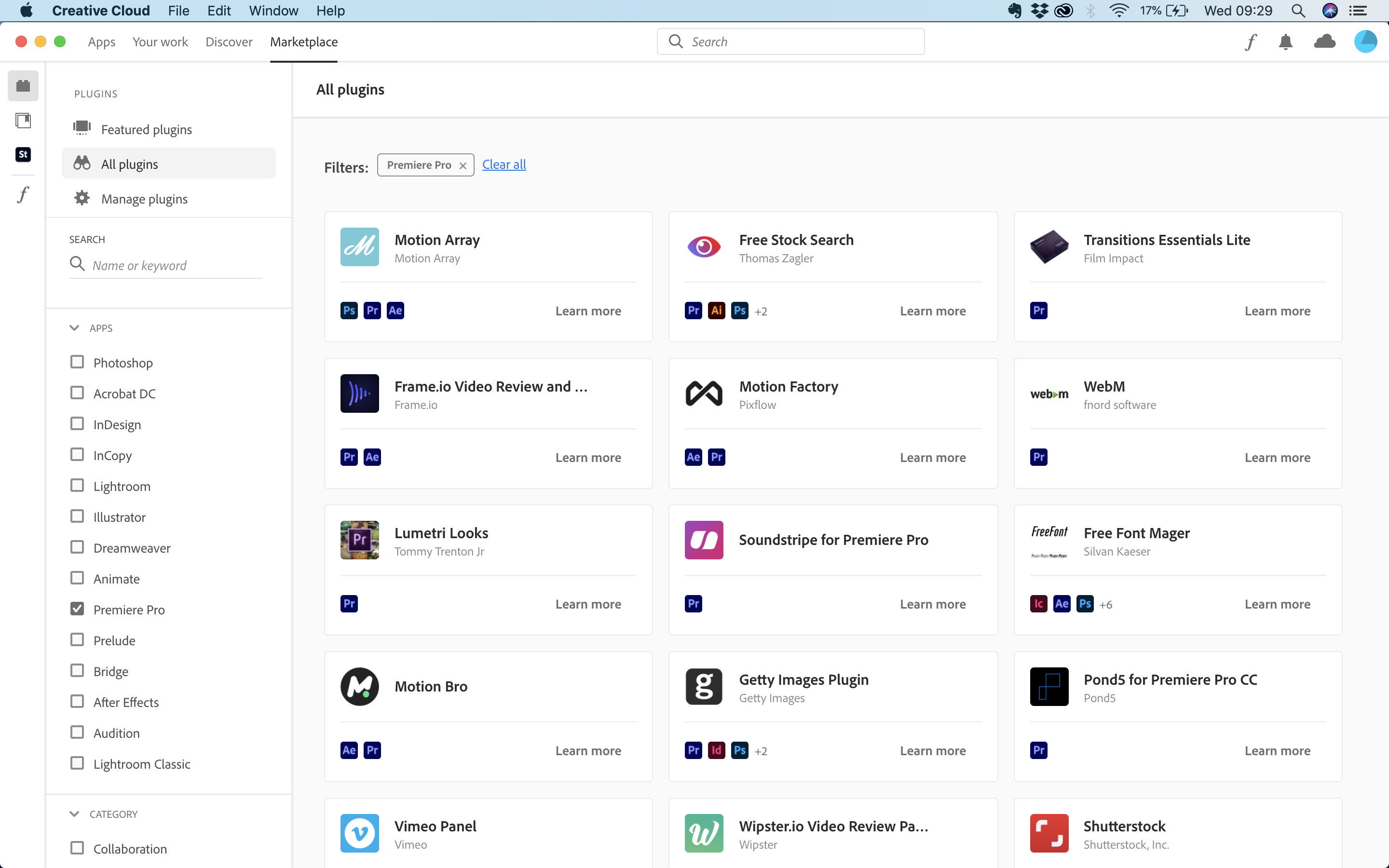Open the Window menu
This screenshot has height=868, width=1389.
(x=273, y=10)
